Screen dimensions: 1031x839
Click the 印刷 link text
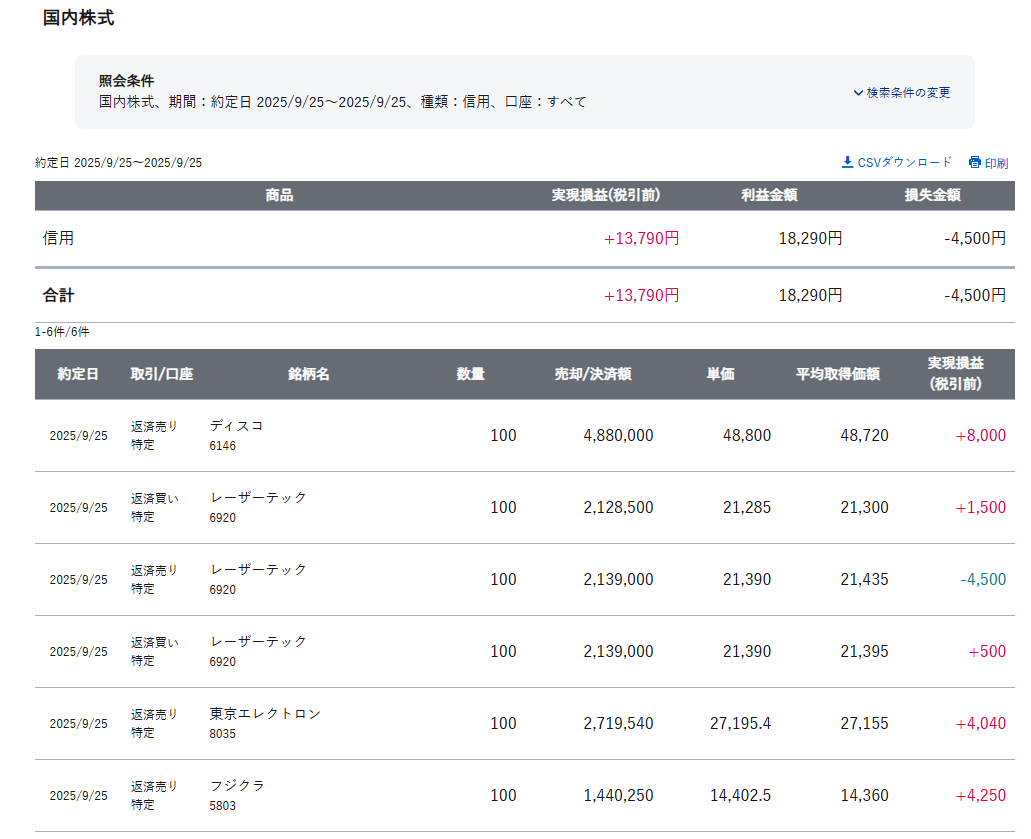coord(996,163)
